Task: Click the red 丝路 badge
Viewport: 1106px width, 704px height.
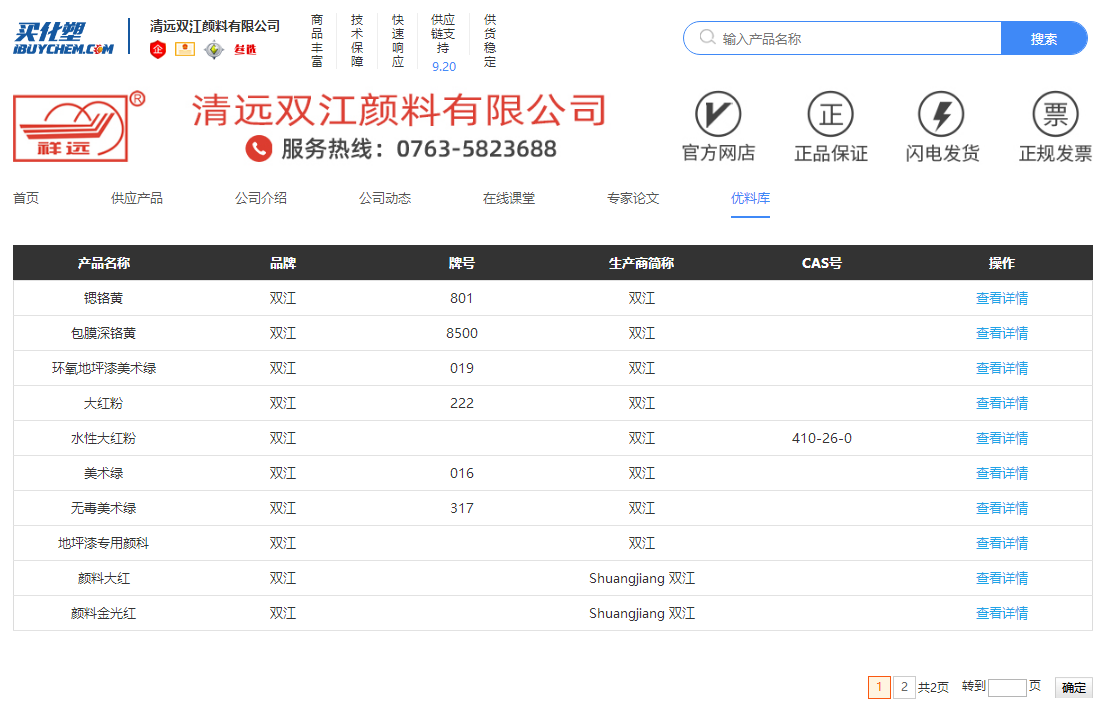Action: pos(245,49)
